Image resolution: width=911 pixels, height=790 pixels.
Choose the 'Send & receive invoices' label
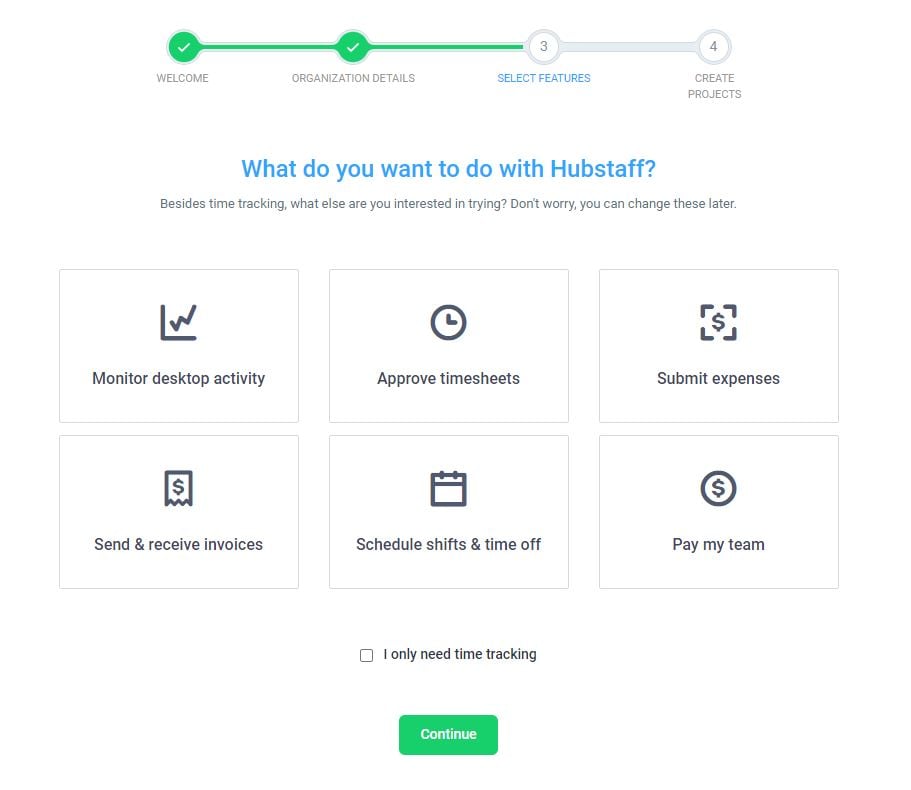(178, 545)
